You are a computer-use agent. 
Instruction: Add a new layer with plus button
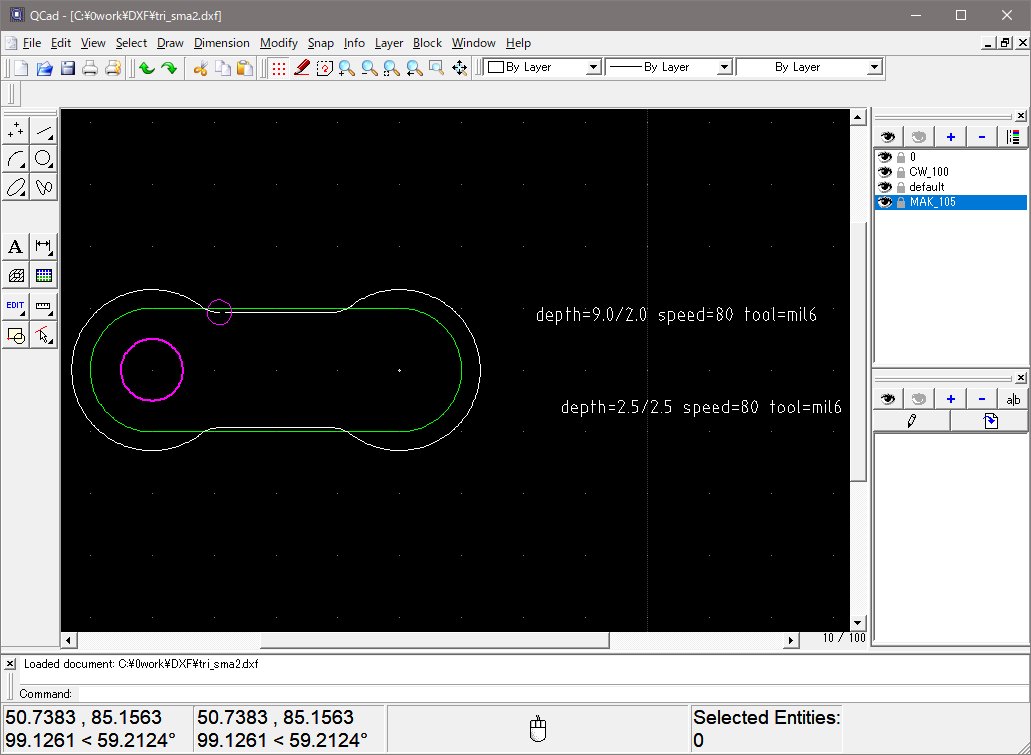950,137
